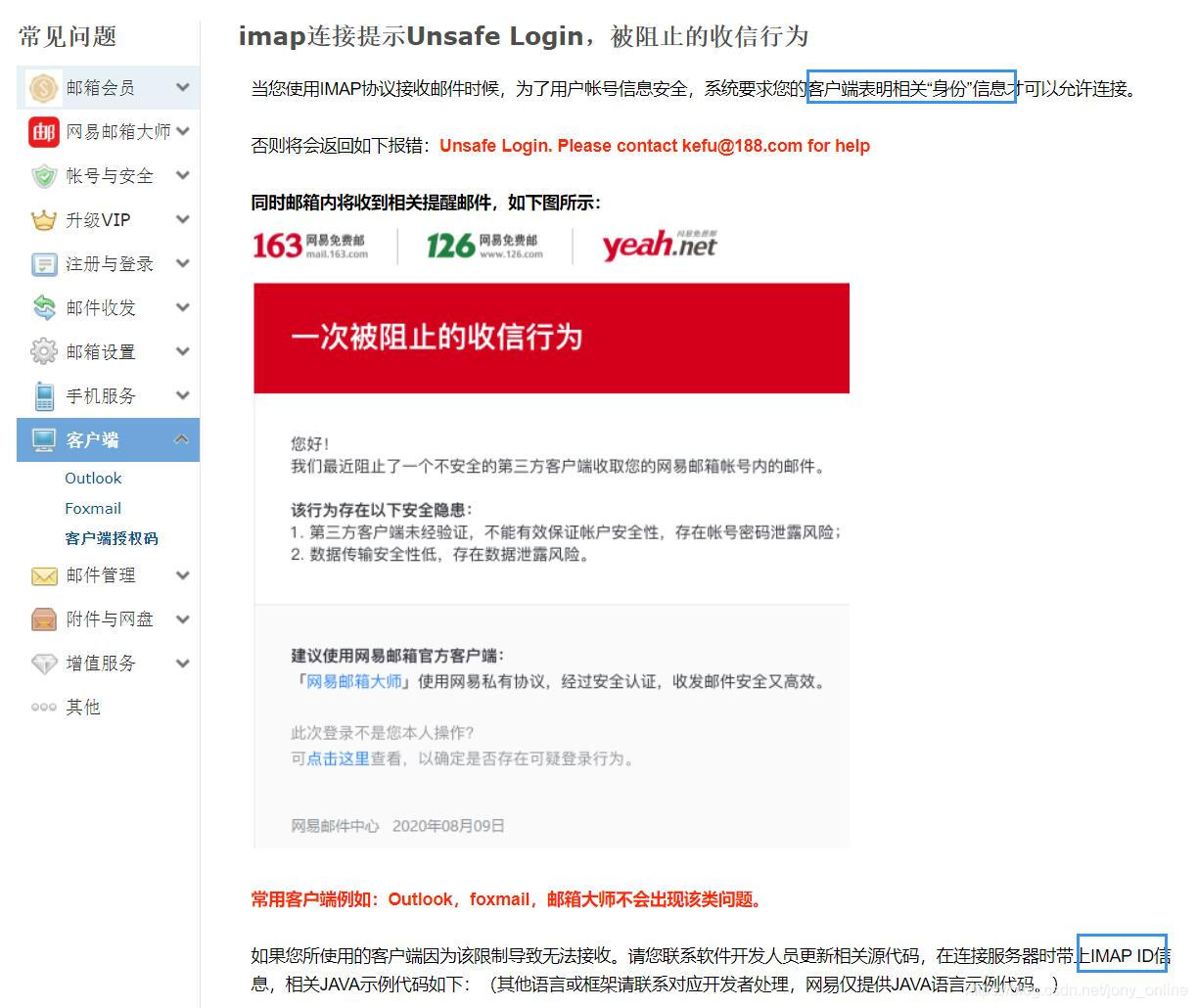
Task: Click the 邮箱设置 gear icon
Action: tap(44, 351)
